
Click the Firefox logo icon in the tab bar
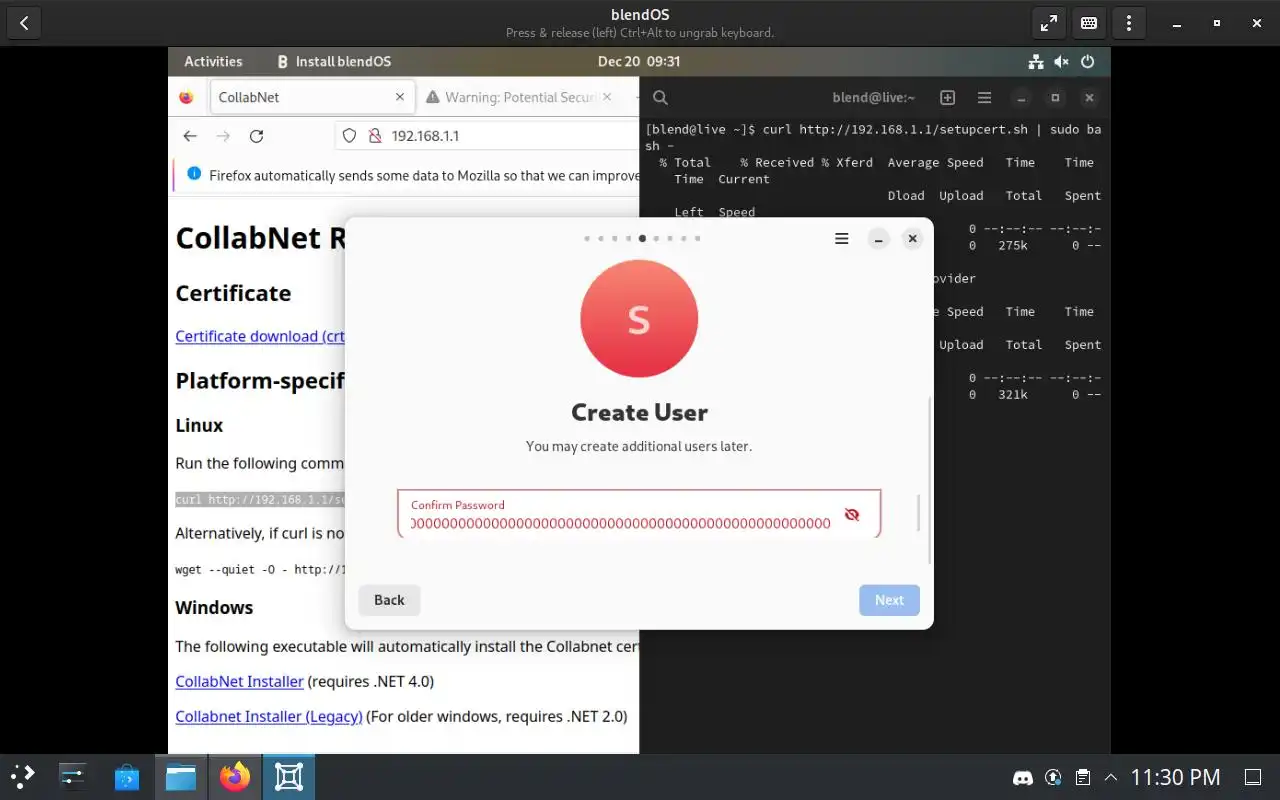point(186,97)
